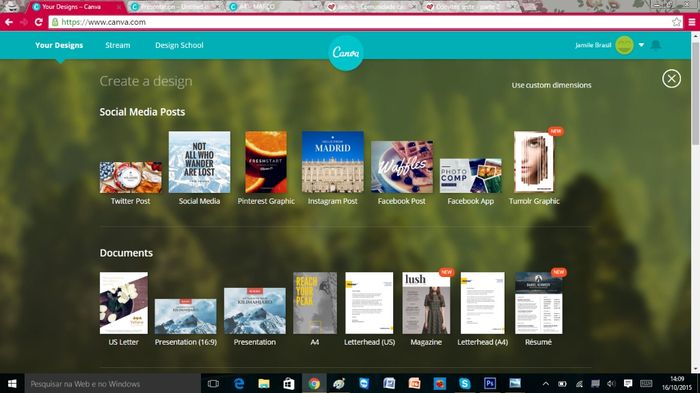Open Microsoft Word from taskbar
Viewport: 700px width, 393px height.
tap(389, 384)
